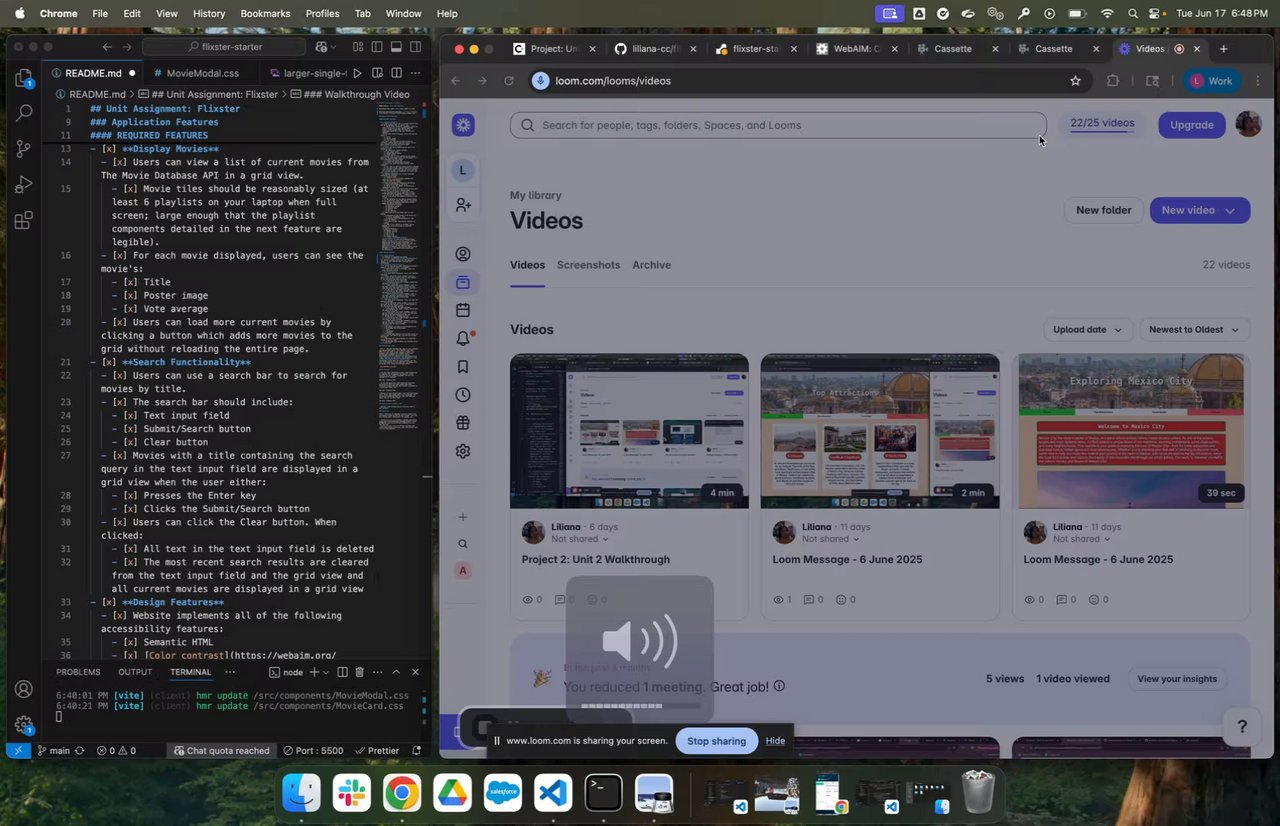Click the flixster-starter command center search
Screen dimensions: 1280x826
[224, 47]
